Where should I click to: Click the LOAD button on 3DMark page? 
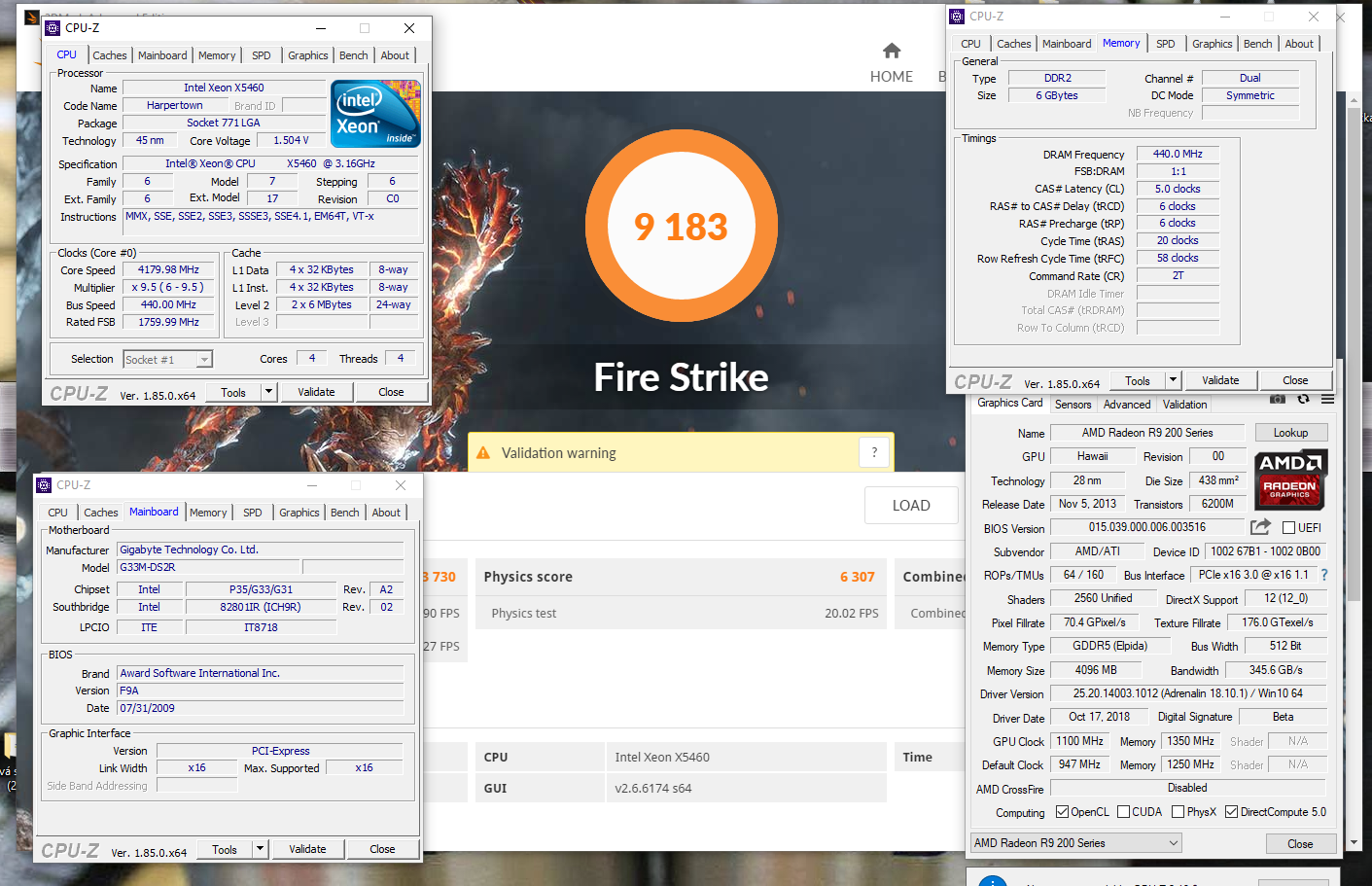pos(911,506)
